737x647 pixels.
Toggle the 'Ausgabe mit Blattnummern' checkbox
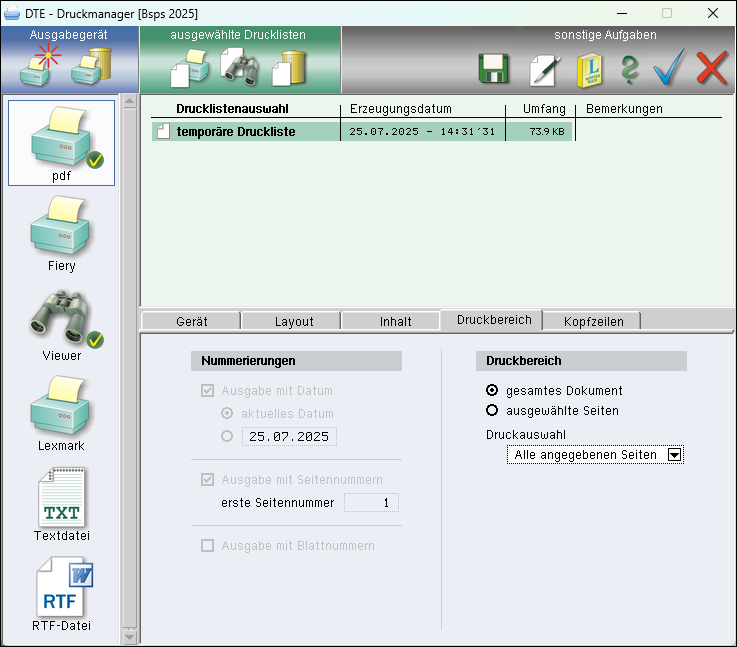coord(208,546)
